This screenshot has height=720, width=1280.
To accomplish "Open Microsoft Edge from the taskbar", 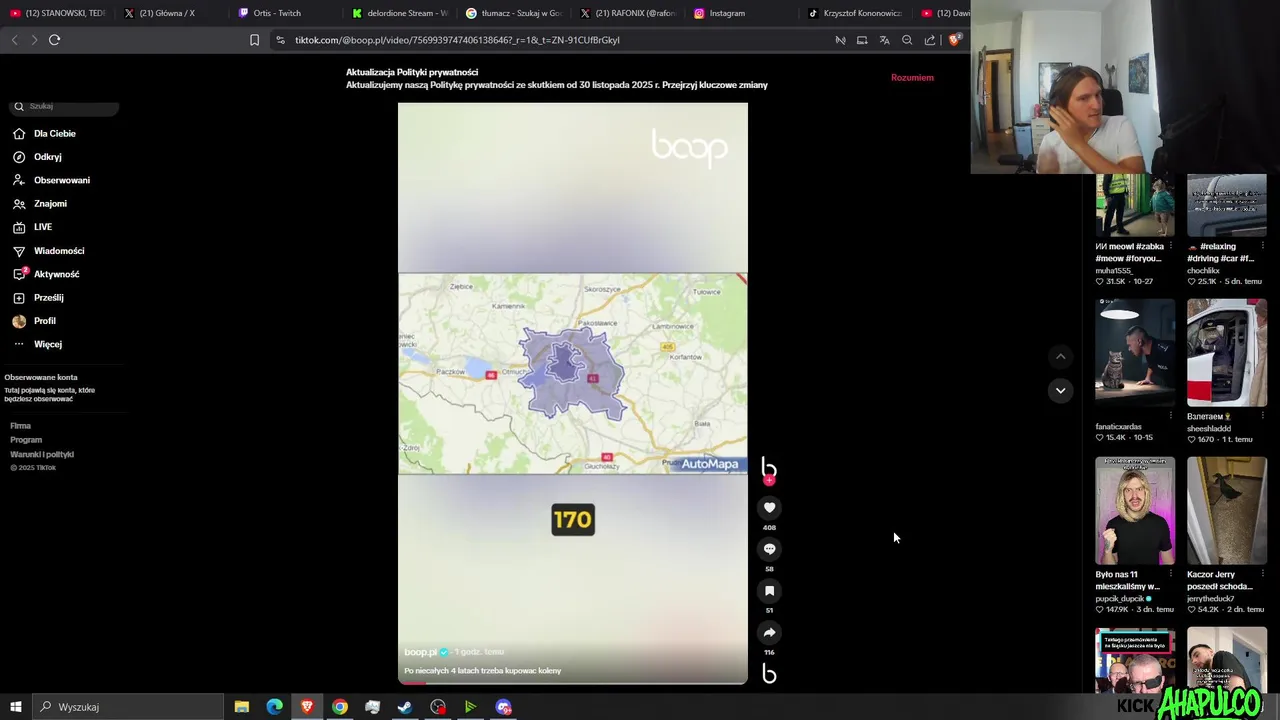I will (x=275, y=707).
